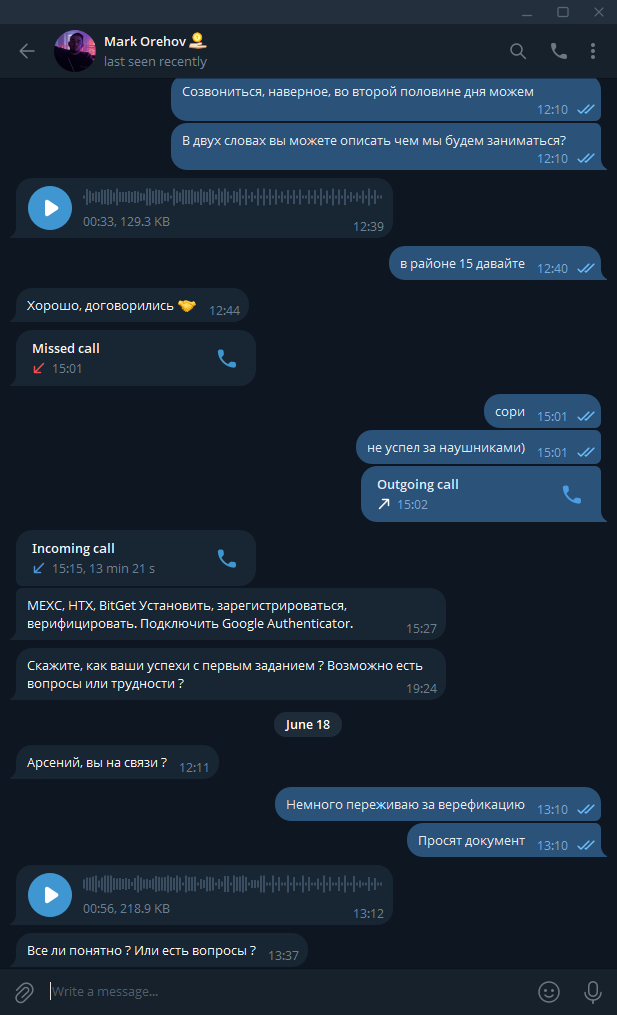The image size is (617, 1015).
Task: Seek within the 00:56 voice message waveform
Action: [x=230, y=884]
